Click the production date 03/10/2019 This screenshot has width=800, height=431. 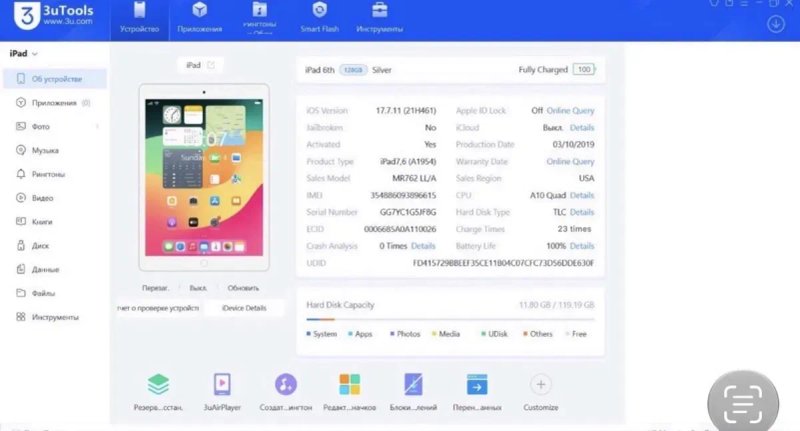[573, 144]
